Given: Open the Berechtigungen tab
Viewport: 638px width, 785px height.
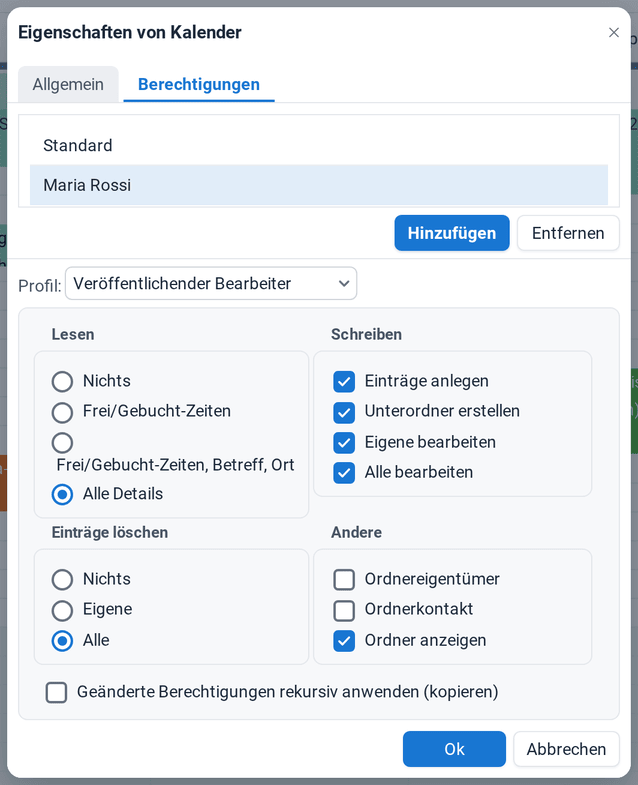Looking at the screenshot, I should tap(199, 84).
